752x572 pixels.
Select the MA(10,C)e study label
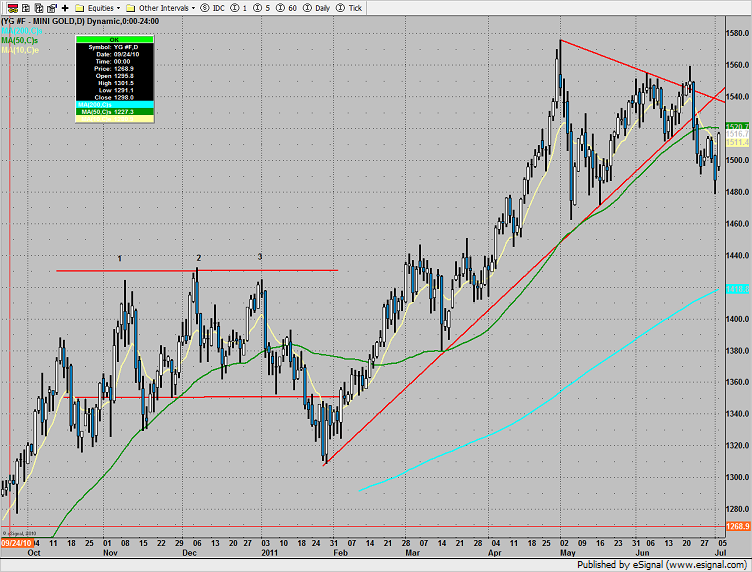tap(20, 50)
